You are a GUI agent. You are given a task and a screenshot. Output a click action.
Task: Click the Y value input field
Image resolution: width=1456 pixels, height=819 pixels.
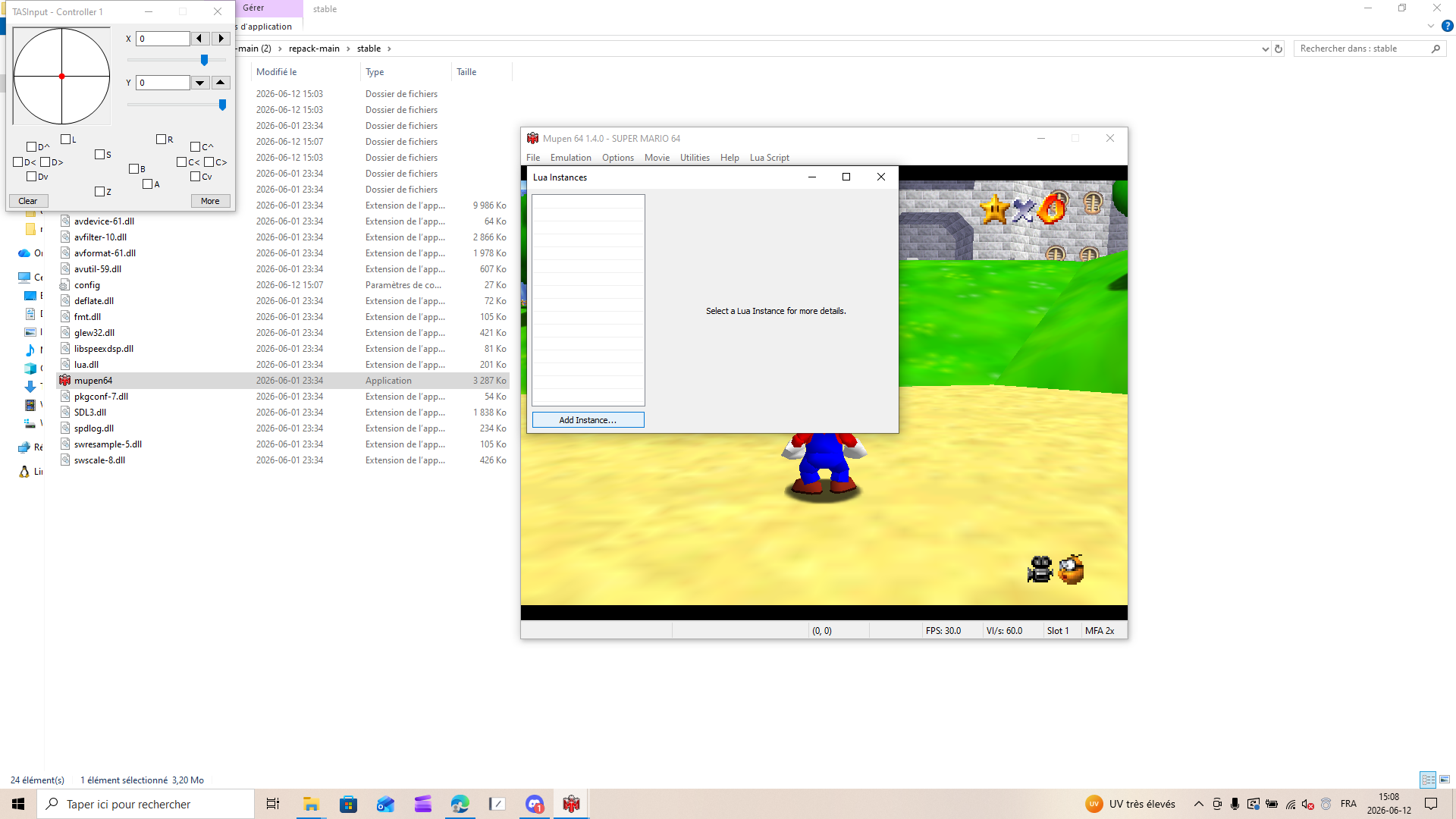pyautogui.click(x=163, y=83)
